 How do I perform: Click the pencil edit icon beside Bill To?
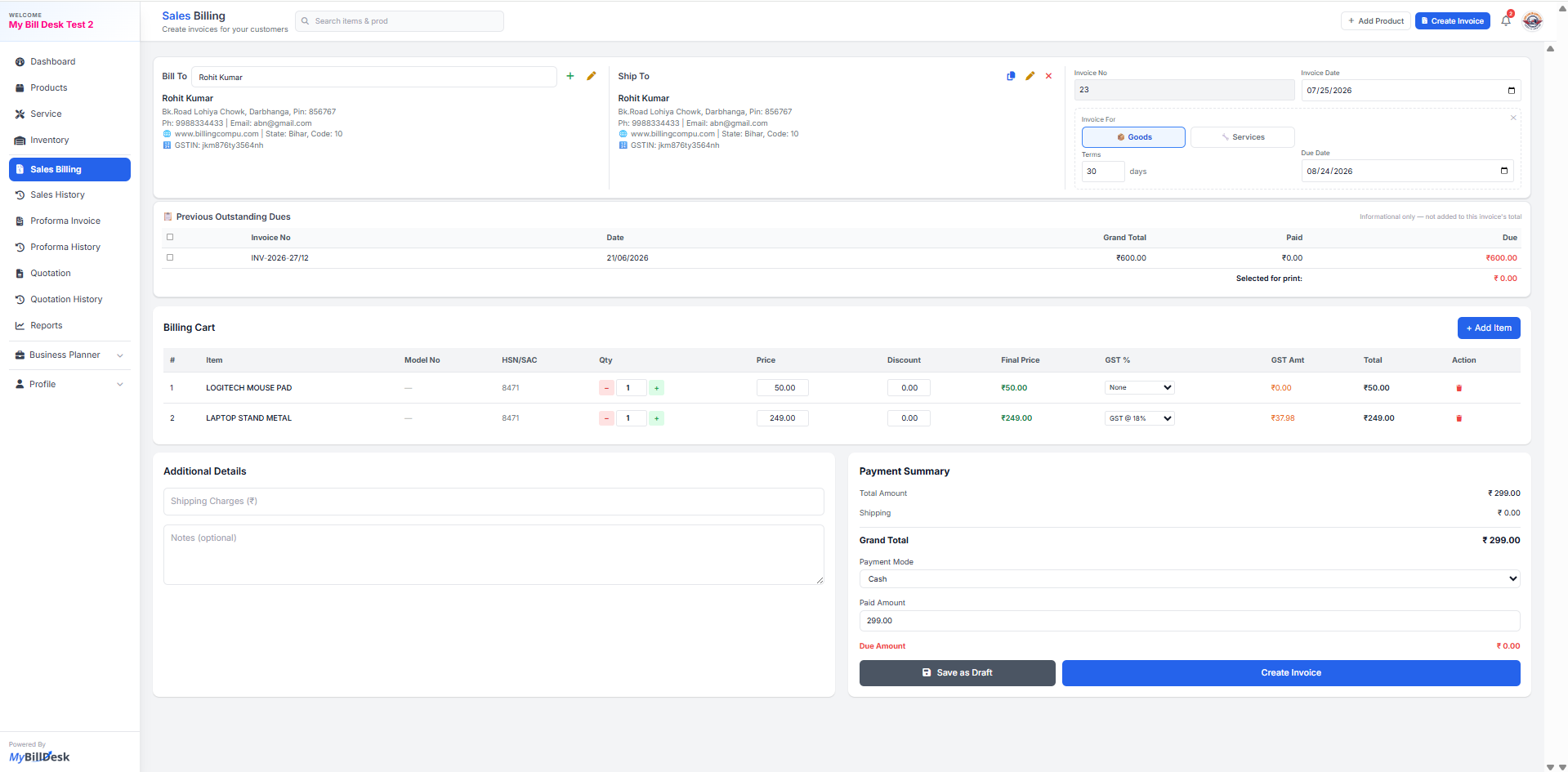[x=592, y=76]
